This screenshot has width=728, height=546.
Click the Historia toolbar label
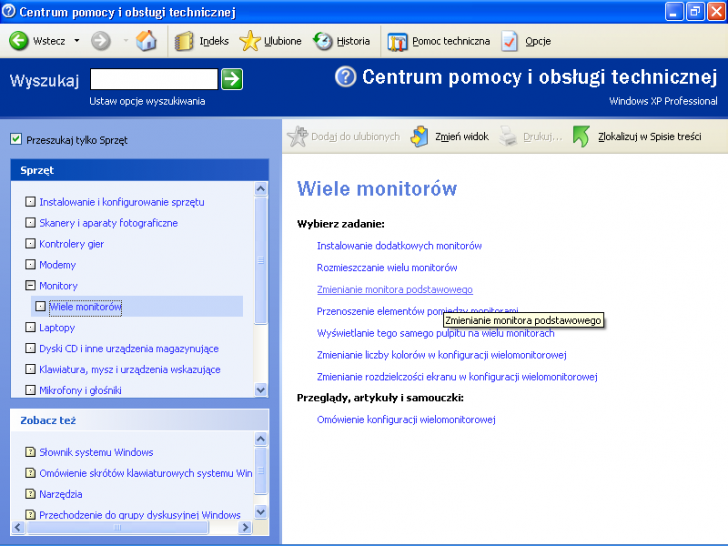pyautogui.click(x=353, y=41)
